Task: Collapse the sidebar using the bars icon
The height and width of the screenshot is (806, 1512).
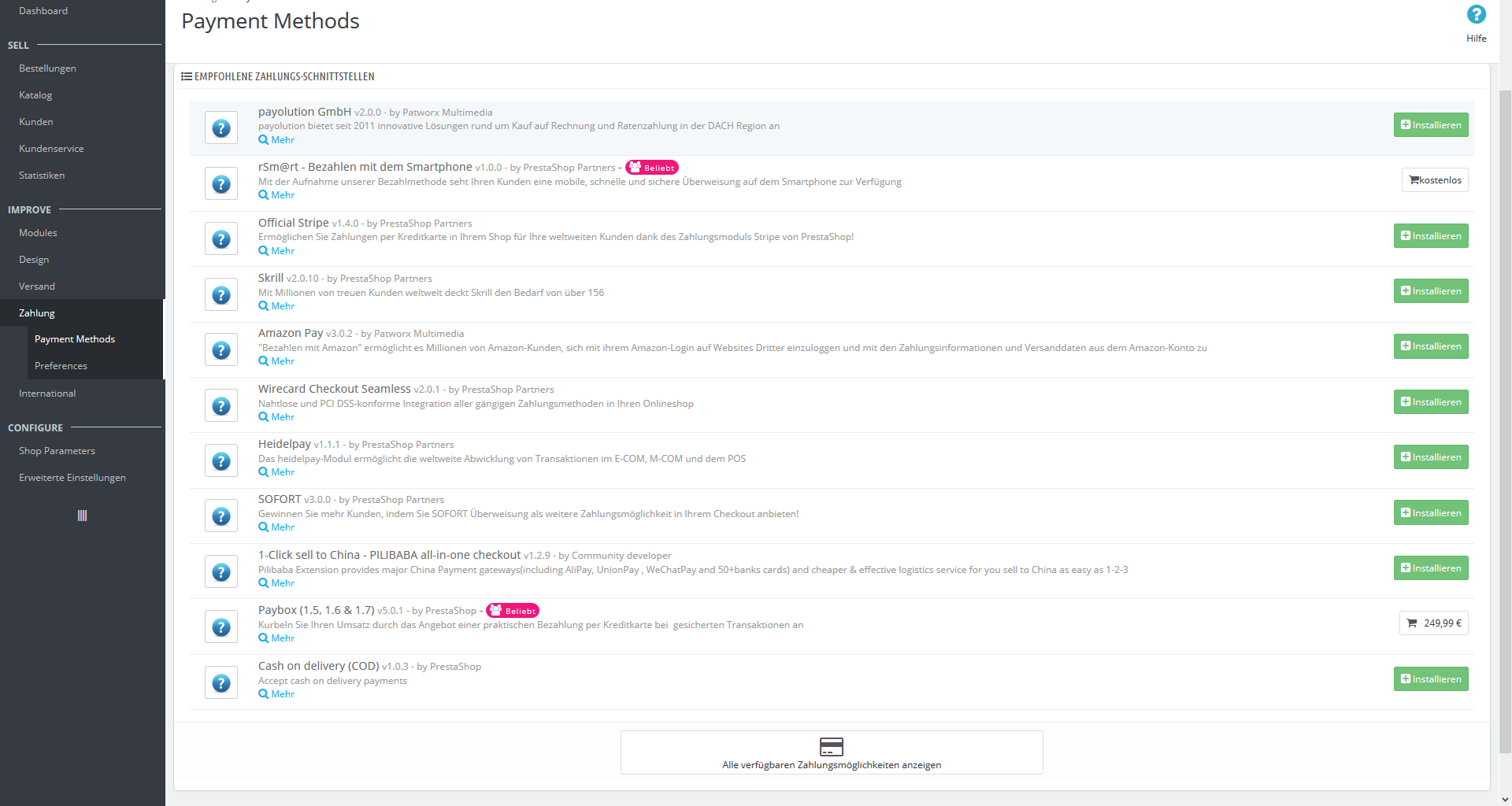Action: 82,516
